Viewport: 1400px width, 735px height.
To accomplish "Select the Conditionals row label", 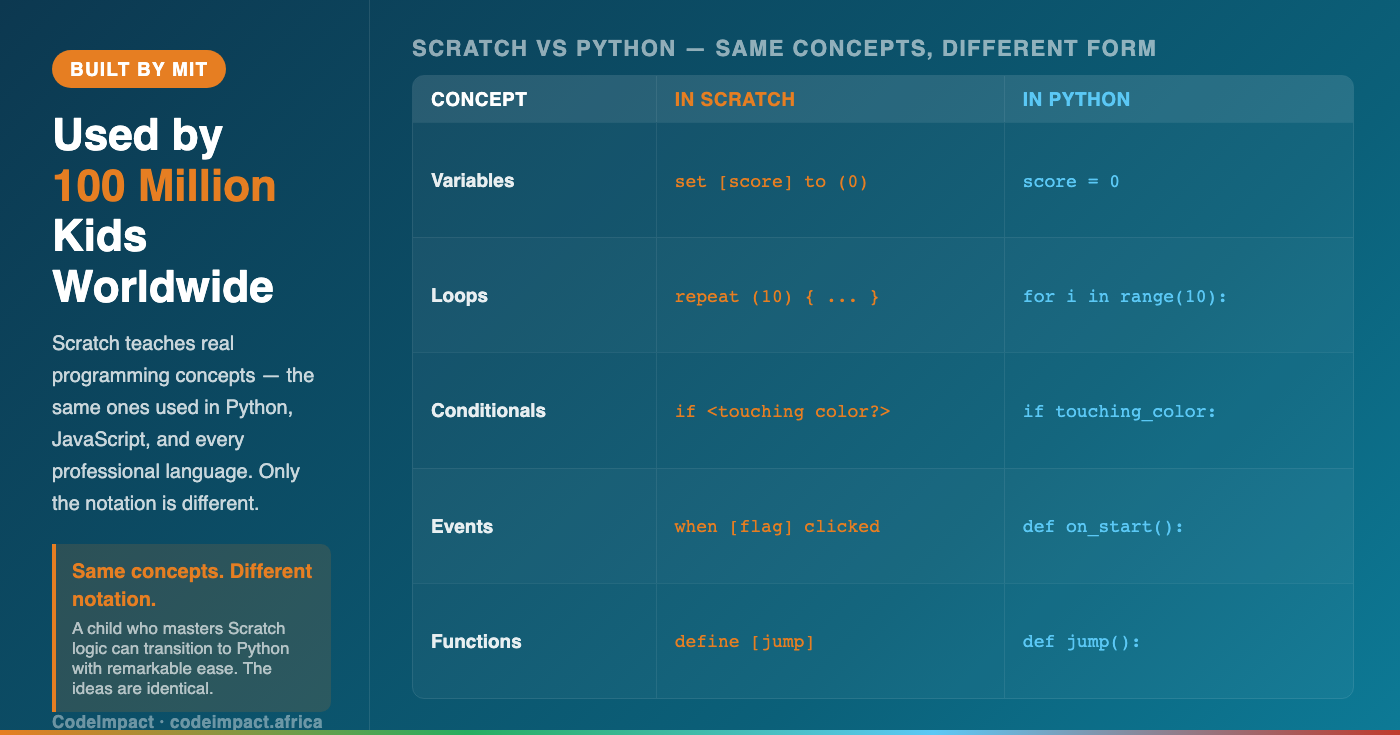I will pos(488,411).
